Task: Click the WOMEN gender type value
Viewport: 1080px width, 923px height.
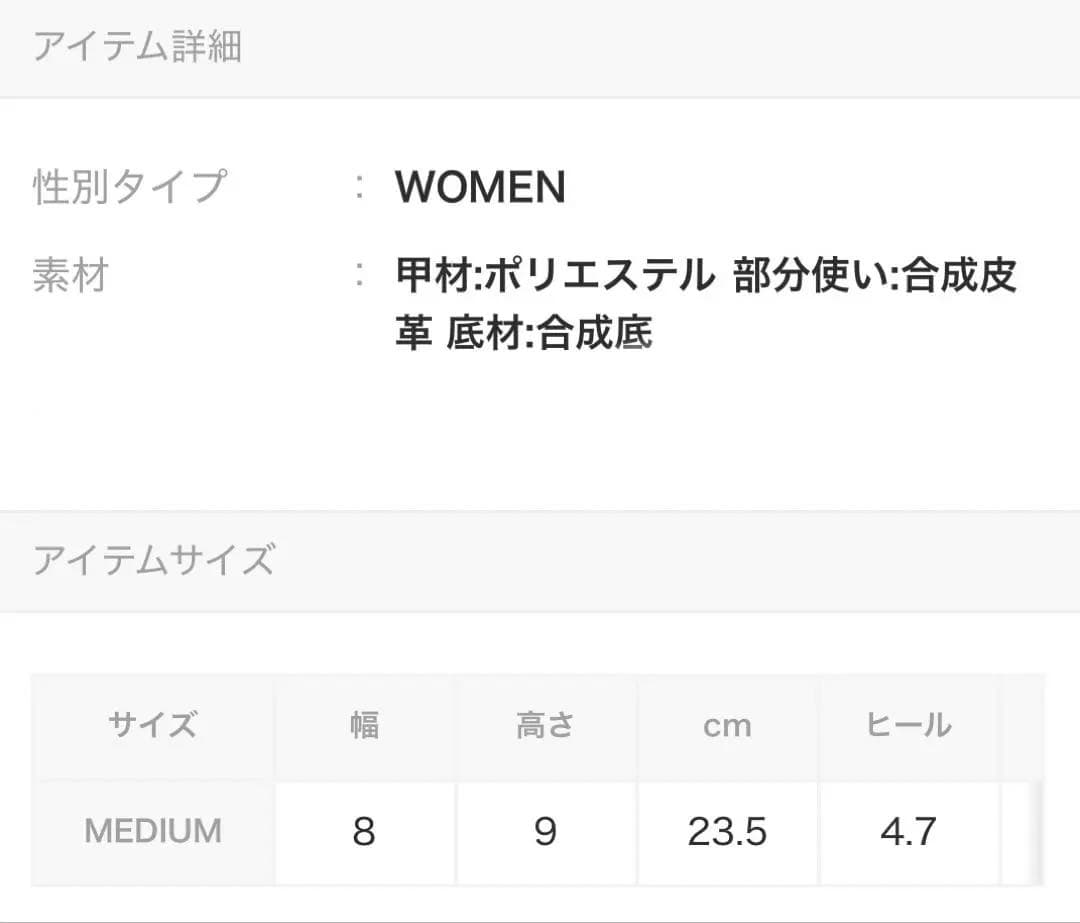Action: 480,186
